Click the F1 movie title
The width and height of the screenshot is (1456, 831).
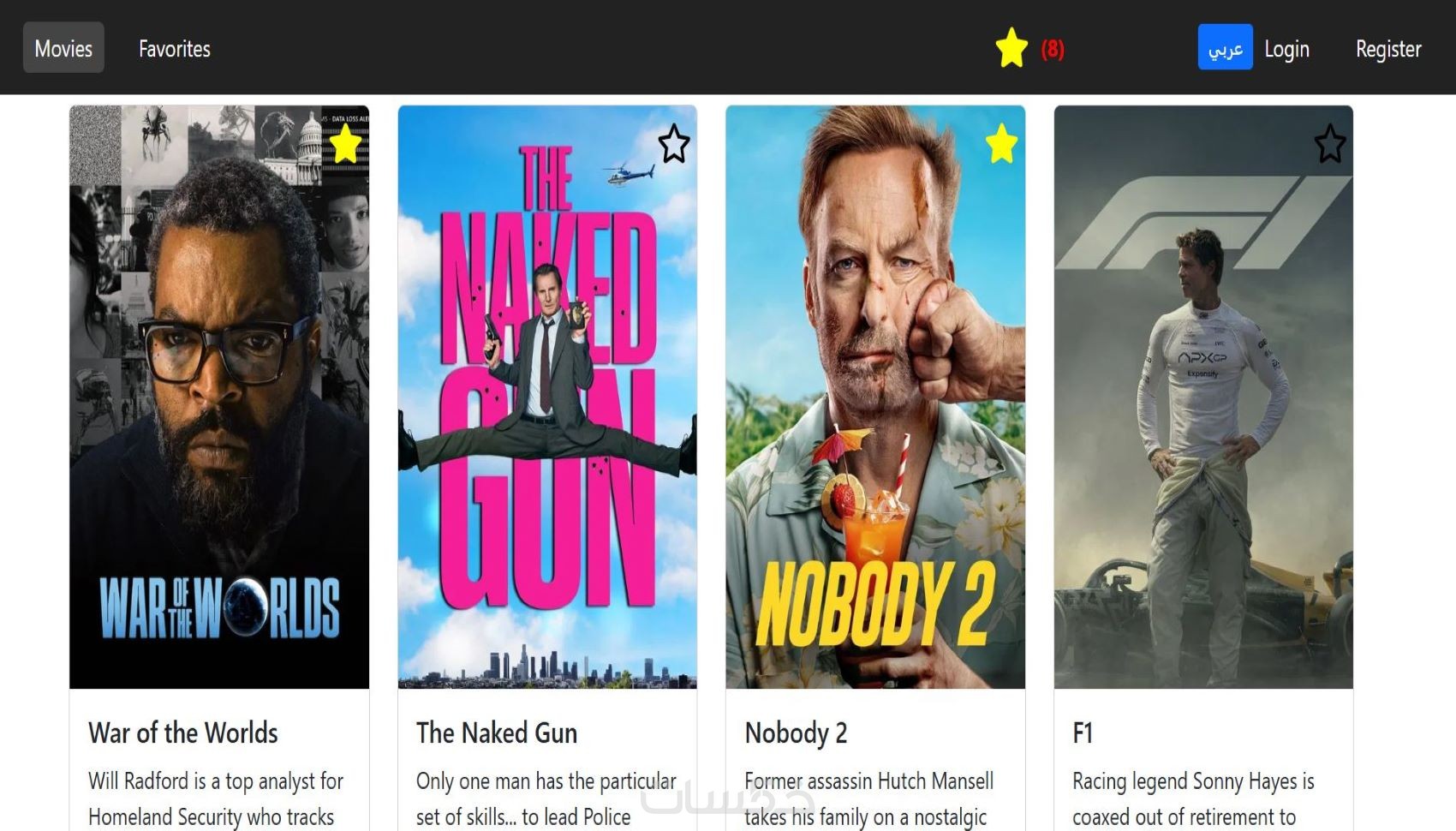(x=1083, y=733)
